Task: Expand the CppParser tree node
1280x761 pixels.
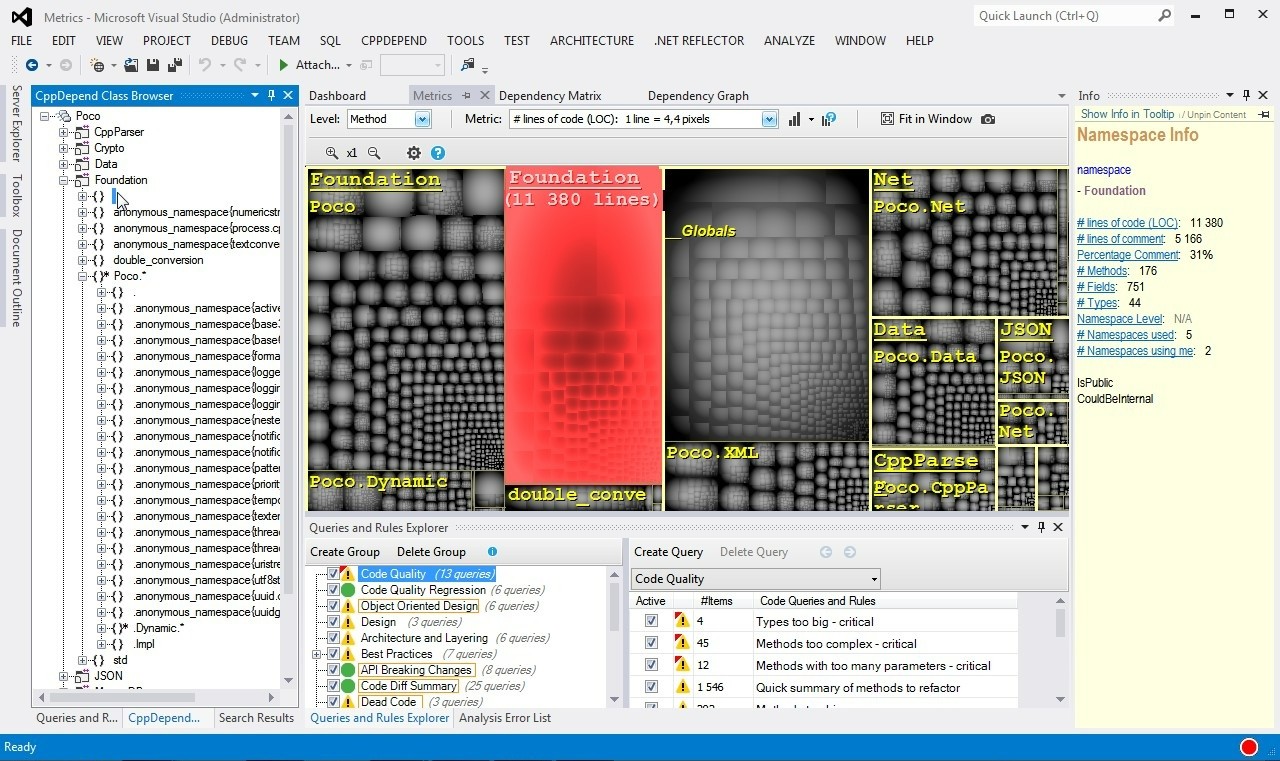Action: tap(64, 132)
